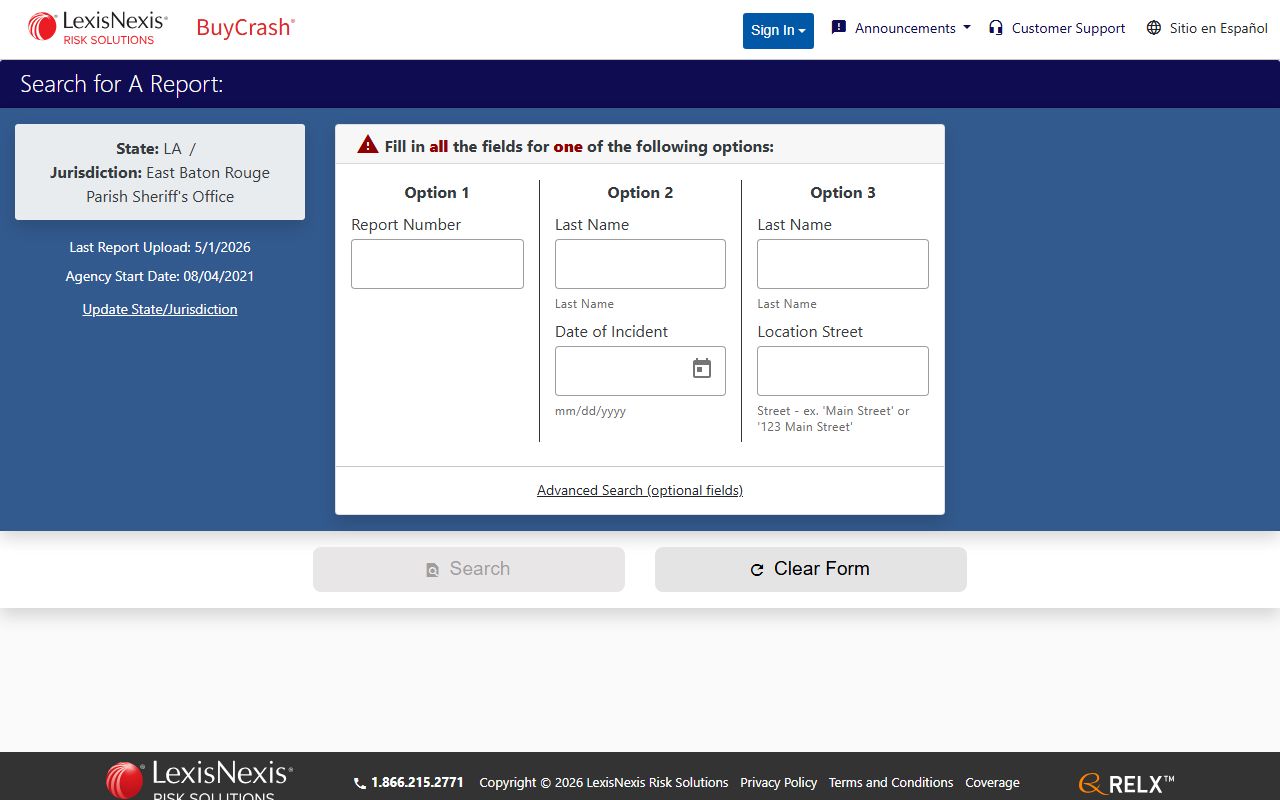Open the Privacy Policy link
This screenshot has height=800, width=1280.
(x=778, y=783)
